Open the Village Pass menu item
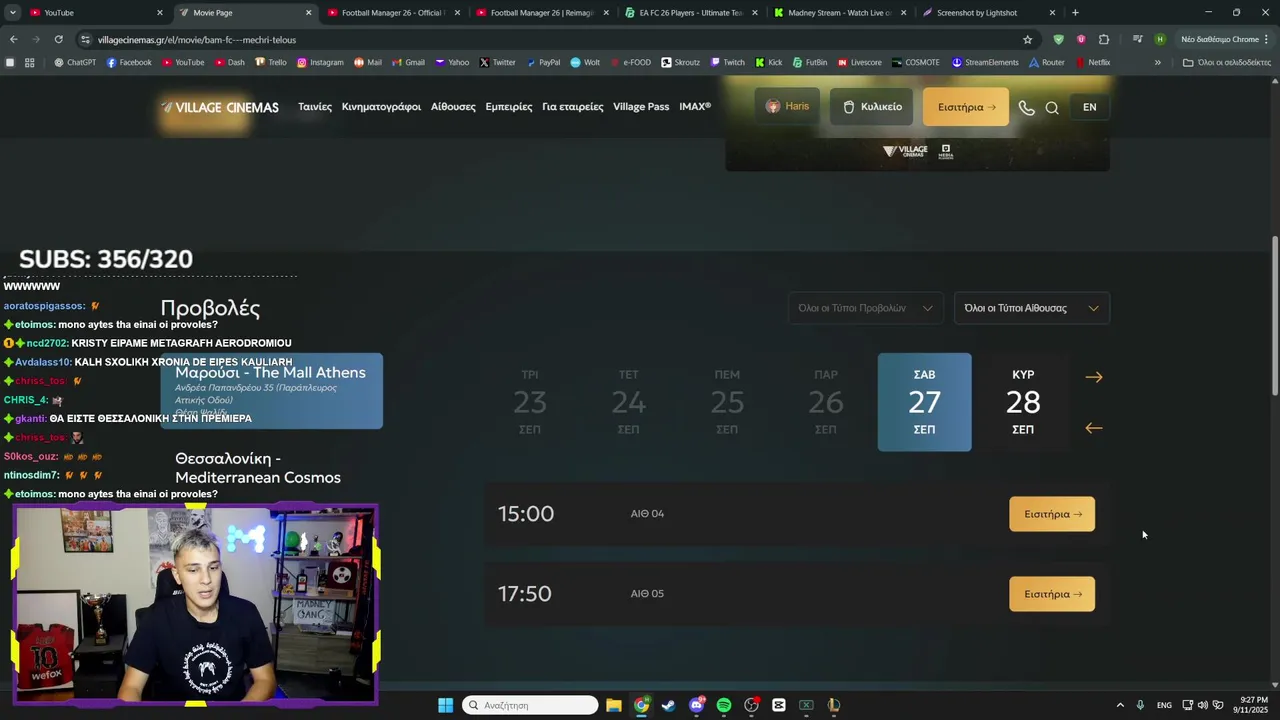 641,107
